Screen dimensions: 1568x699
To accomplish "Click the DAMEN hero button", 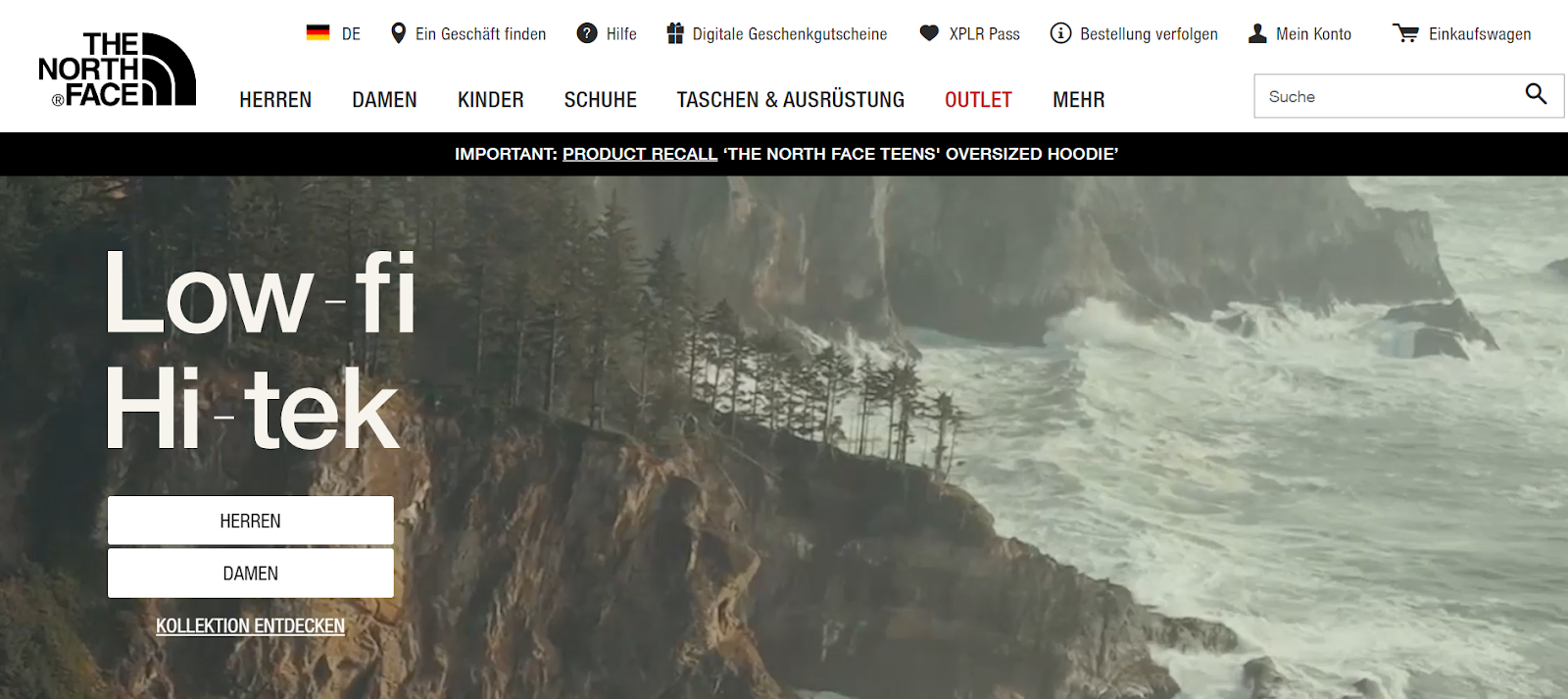I will (251, 574).
